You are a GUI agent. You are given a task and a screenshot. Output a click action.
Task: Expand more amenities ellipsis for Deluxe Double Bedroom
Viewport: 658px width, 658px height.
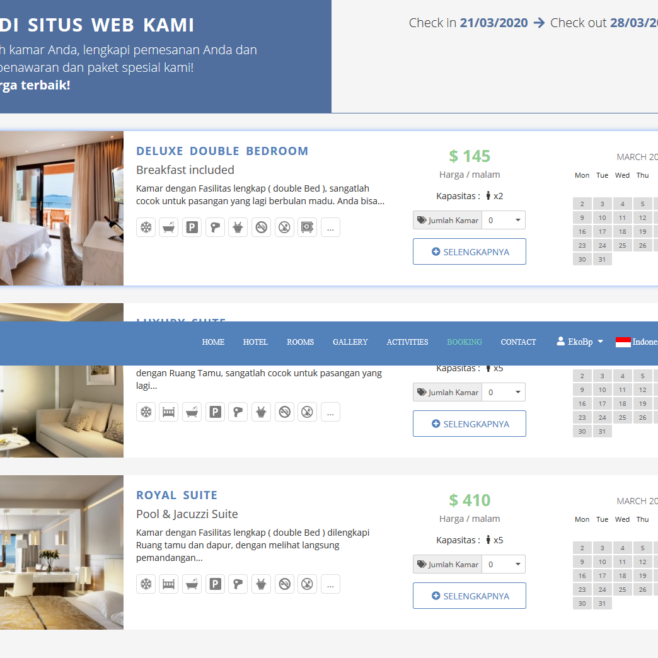(x=330, y=227)
